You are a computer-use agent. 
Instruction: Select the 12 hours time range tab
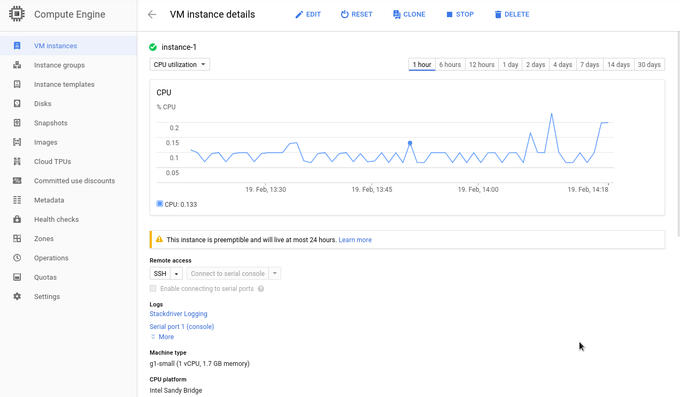coord(481,64)
